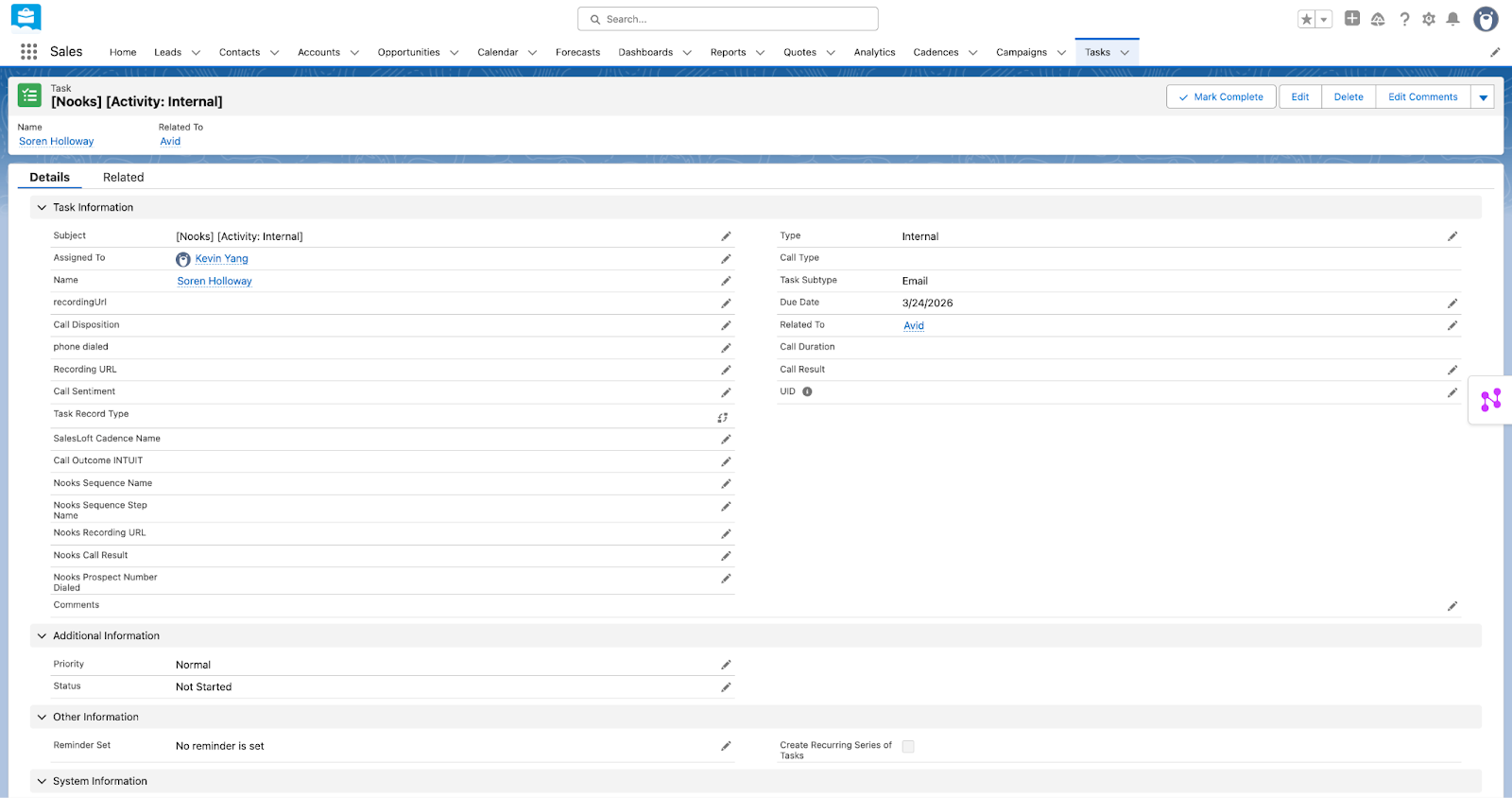This screenshot has height=798, width=1512.
Task: Open the Dashboards tab
Action: (645, 52)
